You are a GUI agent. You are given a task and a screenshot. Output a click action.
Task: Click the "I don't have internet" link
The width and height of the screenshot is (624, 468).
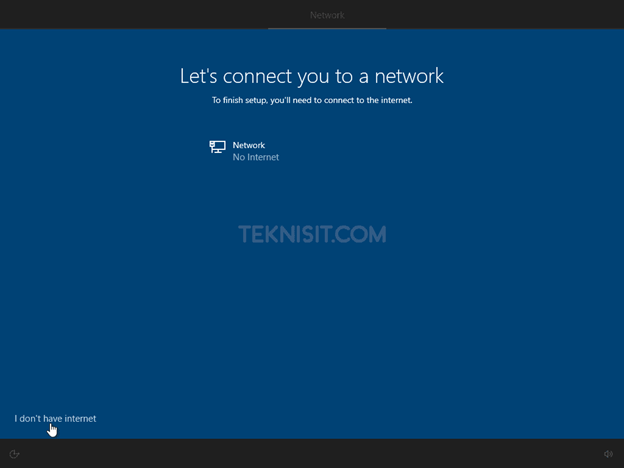55,418
